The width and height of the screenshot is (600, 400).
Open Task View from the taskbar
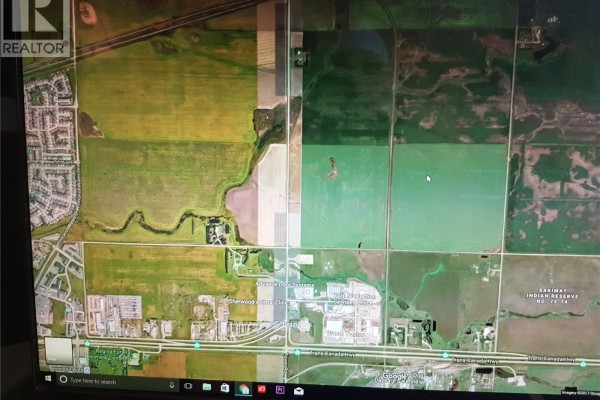click(x=188, y=386)
